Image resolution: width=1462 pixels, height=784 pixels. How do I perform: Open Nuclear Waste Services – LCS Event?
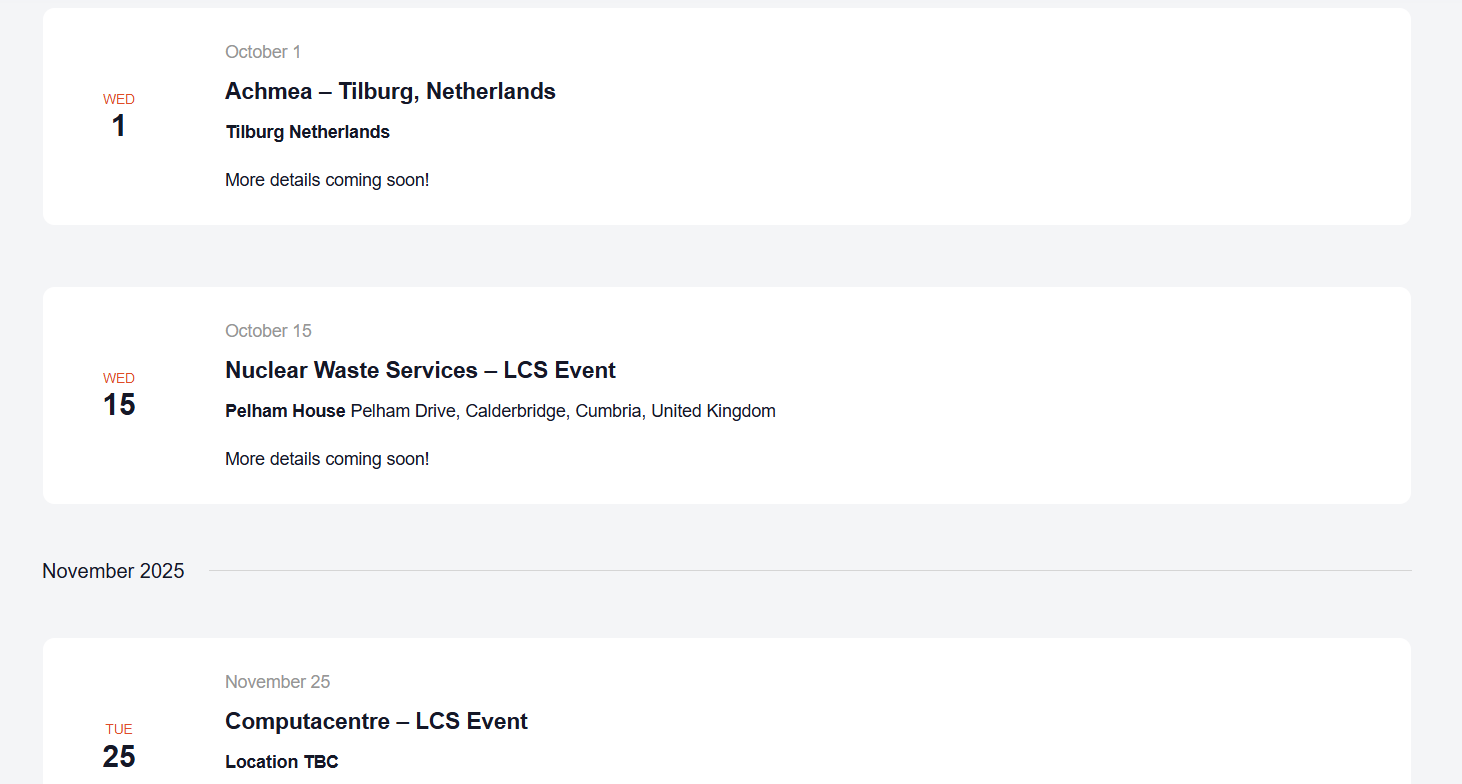point(420,371)
